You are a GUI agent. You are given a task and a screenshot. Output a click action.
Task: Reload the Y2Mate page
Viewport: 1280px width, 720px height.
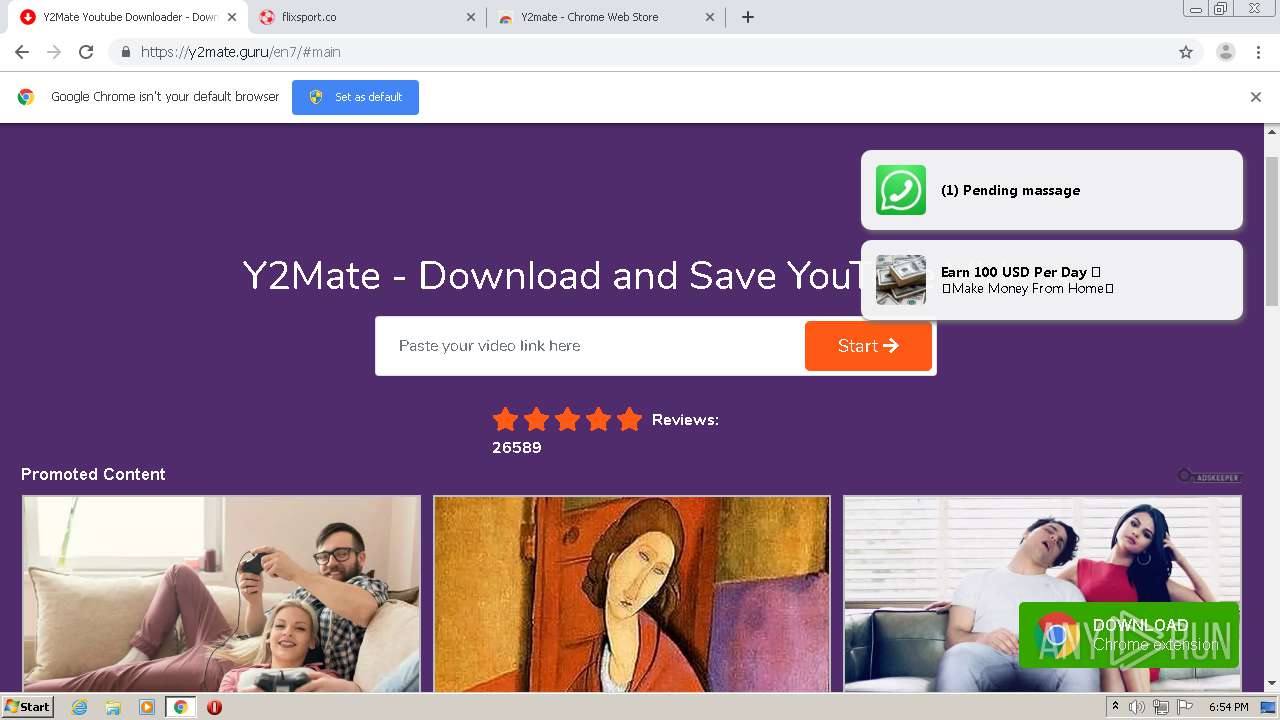point(86,52)
